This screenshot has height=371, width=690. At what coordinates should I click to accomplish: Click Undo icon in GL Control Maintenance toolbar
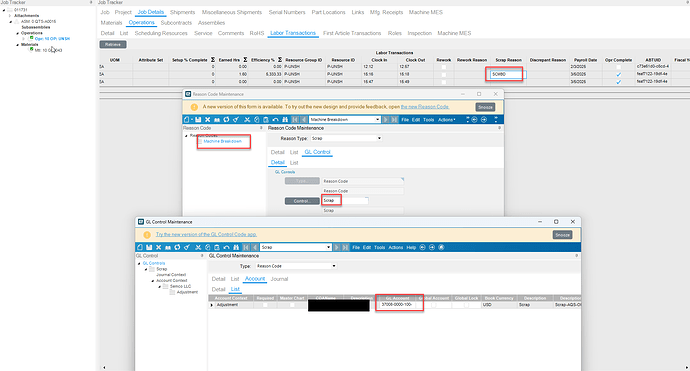226,247
